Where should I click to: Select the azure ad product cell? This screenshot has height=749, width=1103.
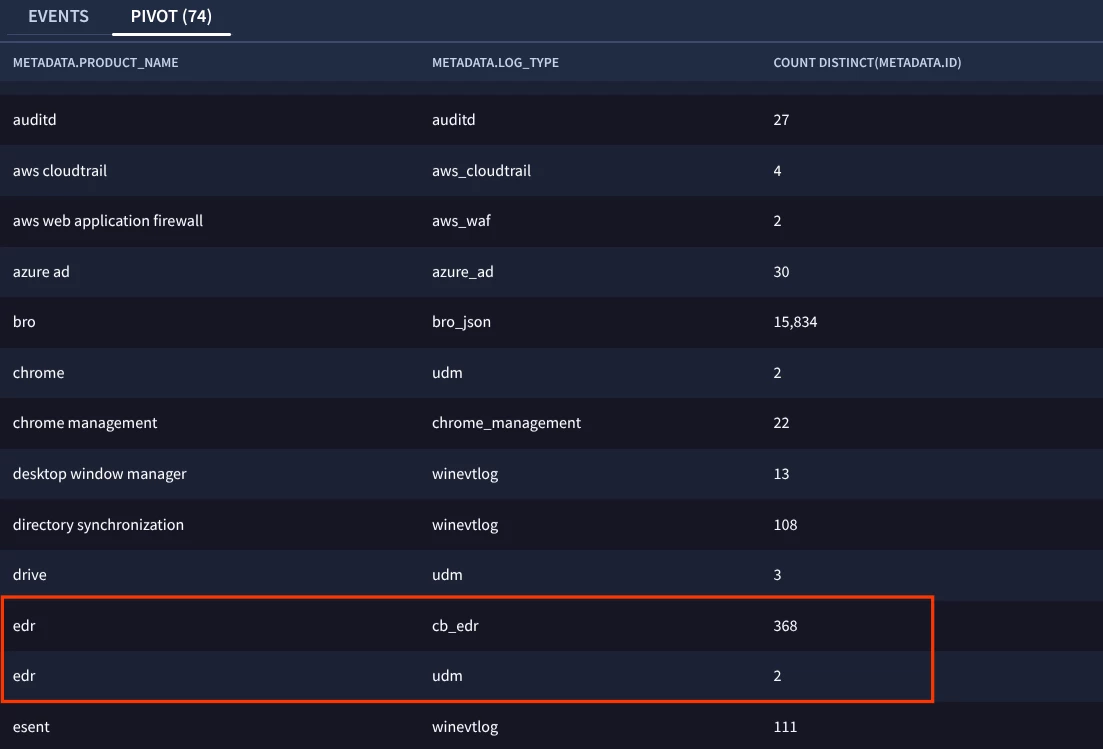(x=41, y=271)
